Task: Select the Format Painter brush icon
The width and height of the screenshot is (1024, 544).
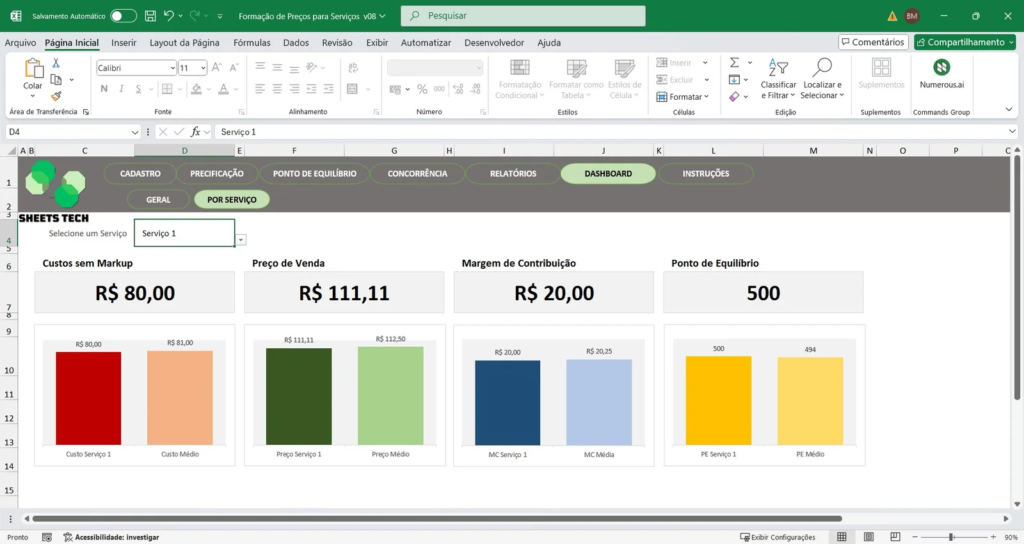Action: click(56, 96)
